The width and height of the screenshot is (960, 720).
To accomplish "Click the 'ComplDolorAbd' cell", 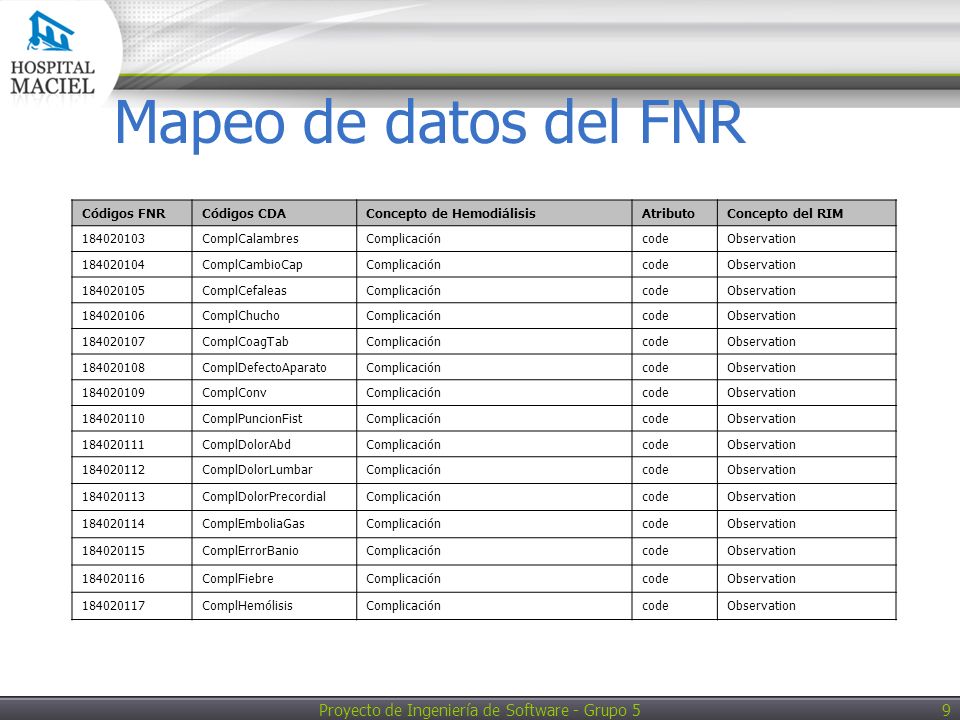I will pos(274,444).
